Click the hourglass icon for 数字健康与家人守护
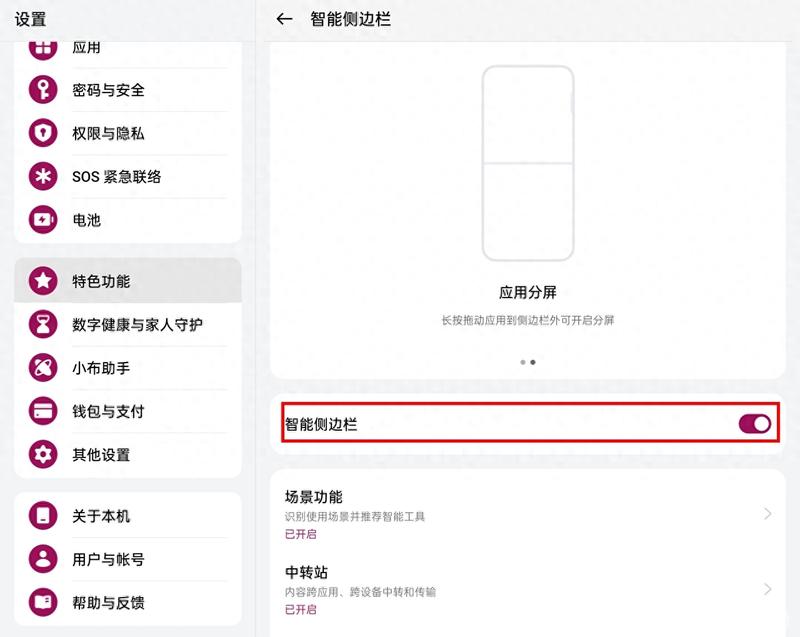This screenshot has width=800, height=637. coord(43,324)
